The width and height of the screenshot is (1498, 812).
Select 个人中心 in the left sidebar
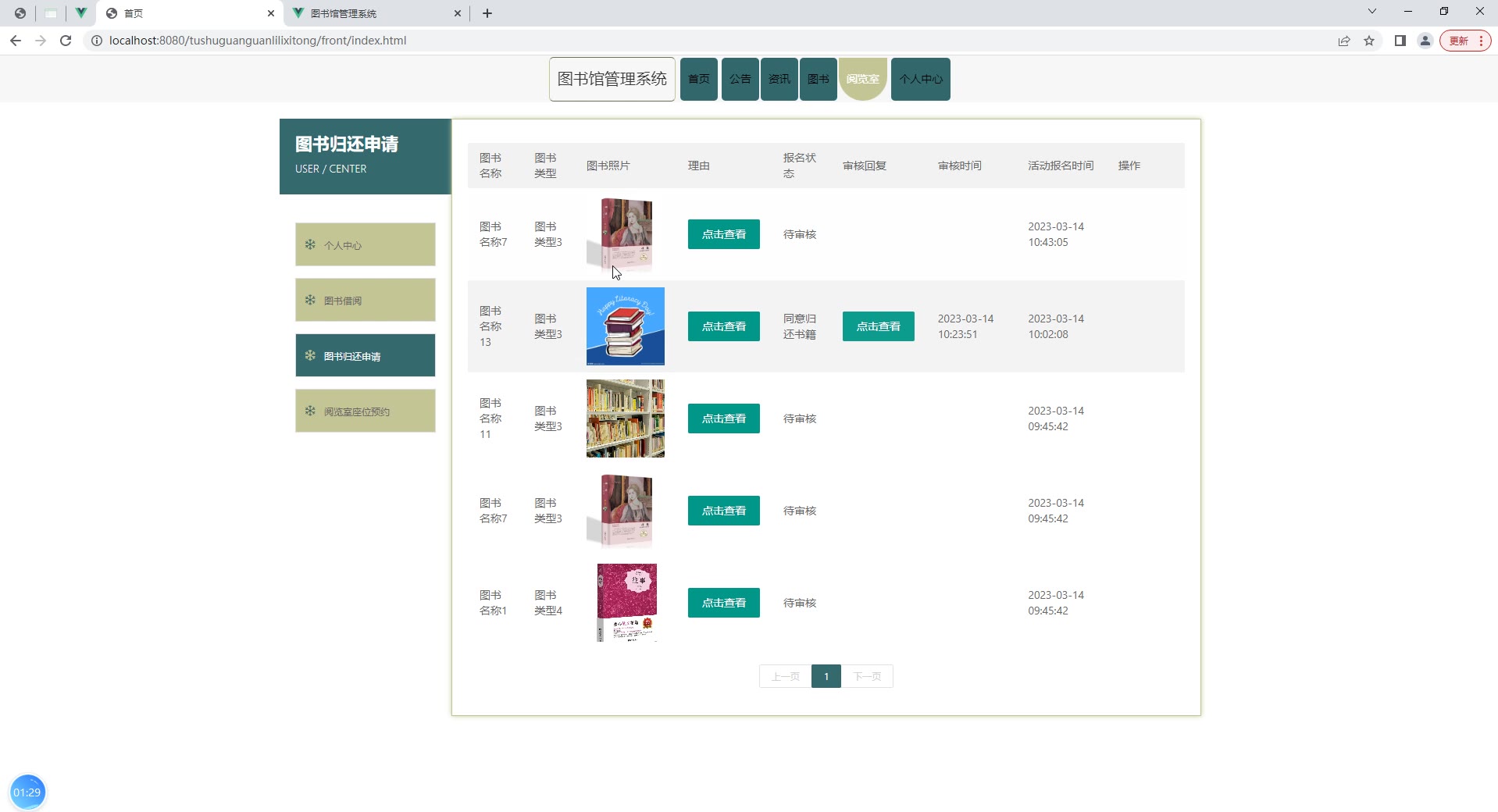[x=366, y=244]
